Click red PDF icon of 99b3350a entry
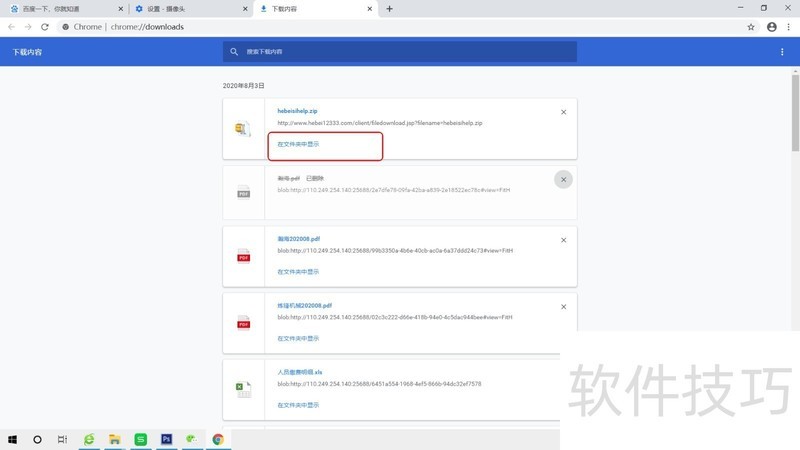 click(x=243, y=256)
